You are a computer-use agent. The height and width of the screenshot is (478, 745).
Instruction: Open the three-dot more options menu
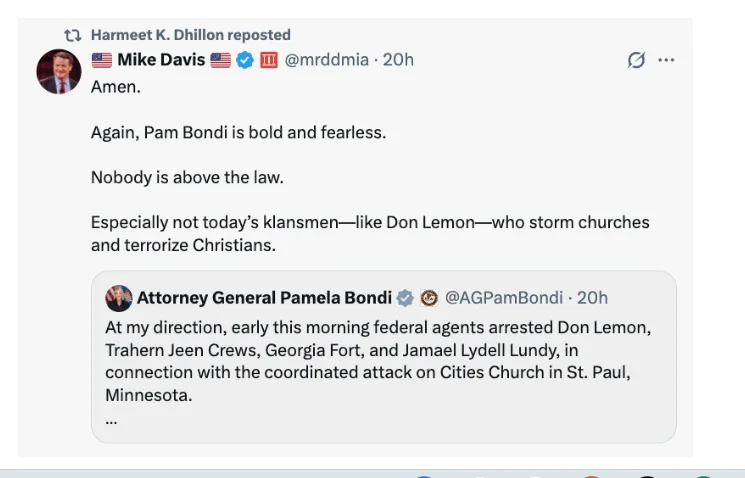666,60
